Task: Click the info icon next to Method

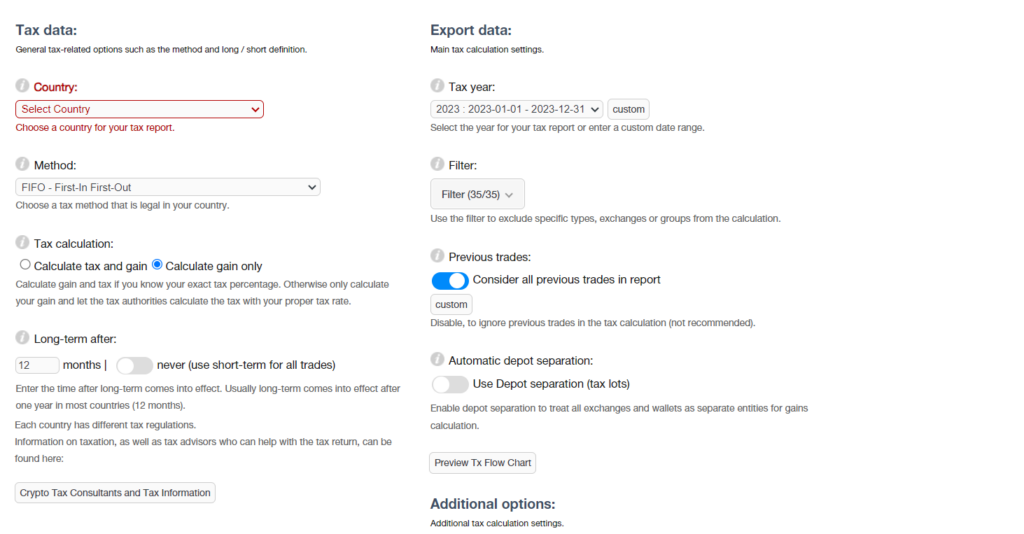Action: coord(22,164)
